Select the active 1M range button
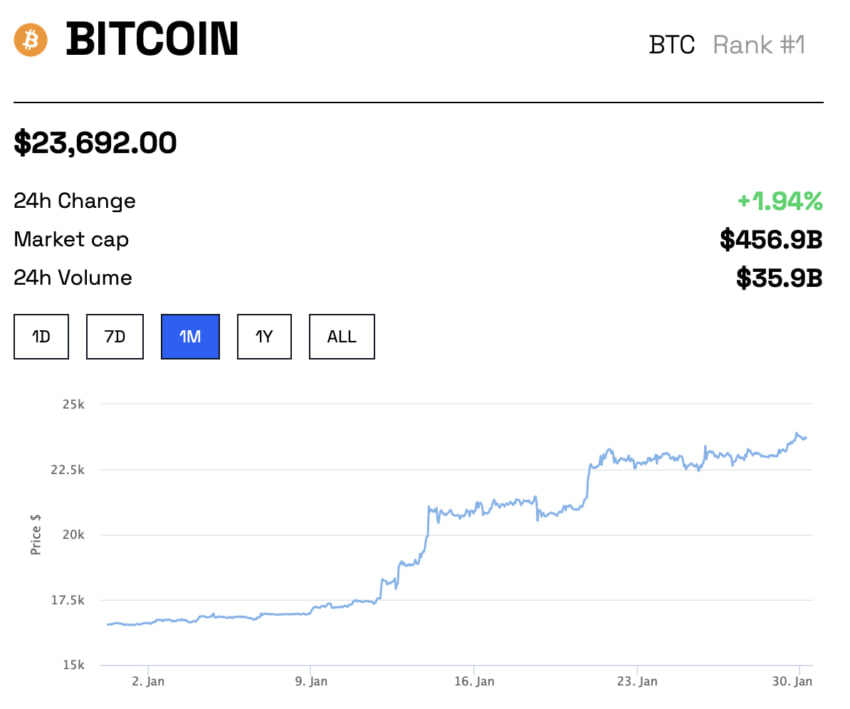850x709 pixels. point(190,337)
